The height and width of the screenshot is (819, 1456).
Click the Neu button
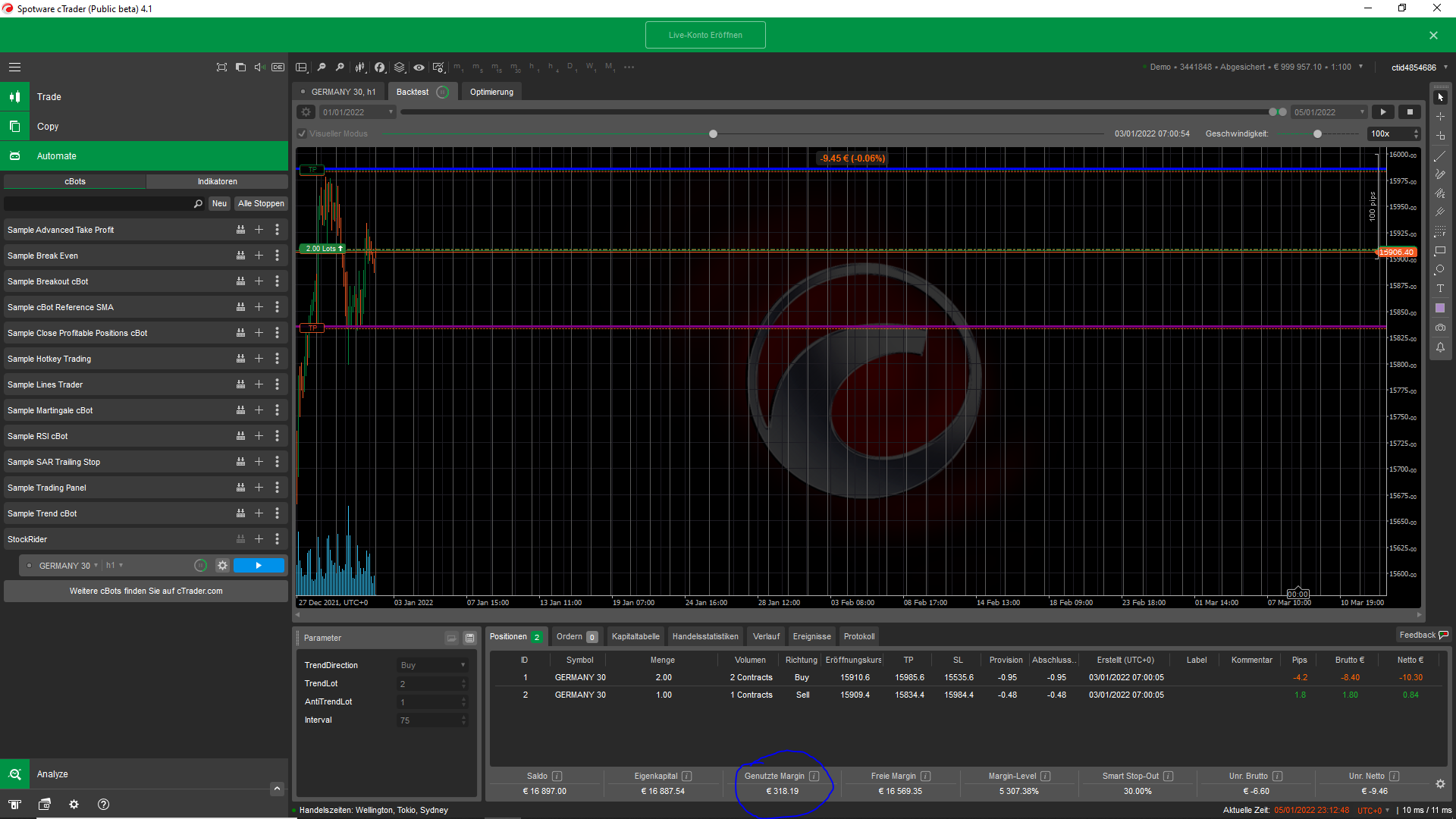pyautogui.click(x=219, y=204)
